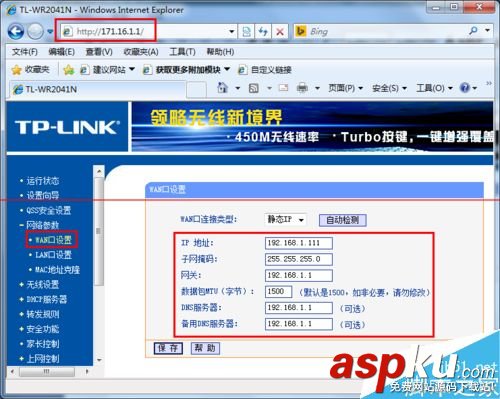This screenshot has height=399, width=500.
Task: Open the search provider dropdown arrow
Action: pyautogui.click(x=488, y=30)
